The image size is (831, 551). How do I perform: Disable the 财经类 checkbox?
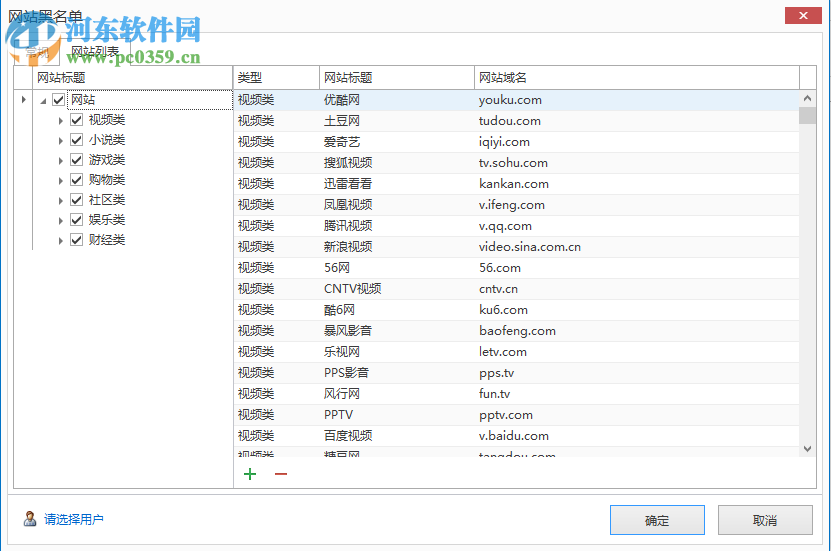76,240
